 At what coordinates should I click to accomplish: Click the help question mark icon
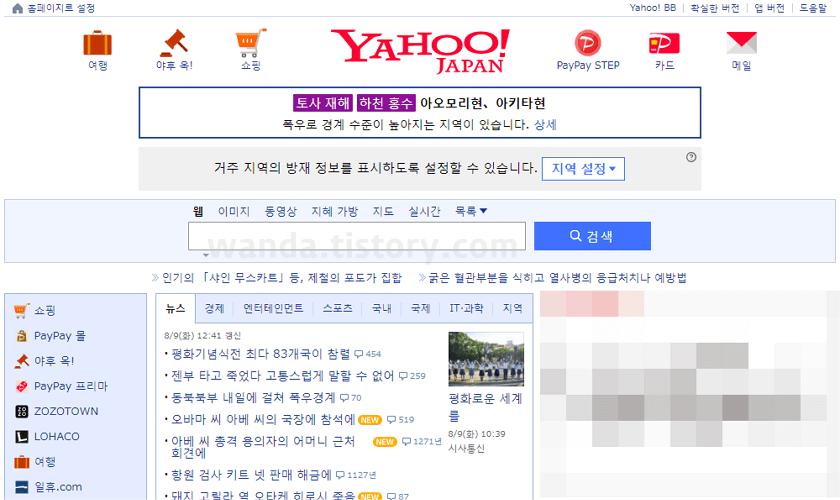coord(691,157)
